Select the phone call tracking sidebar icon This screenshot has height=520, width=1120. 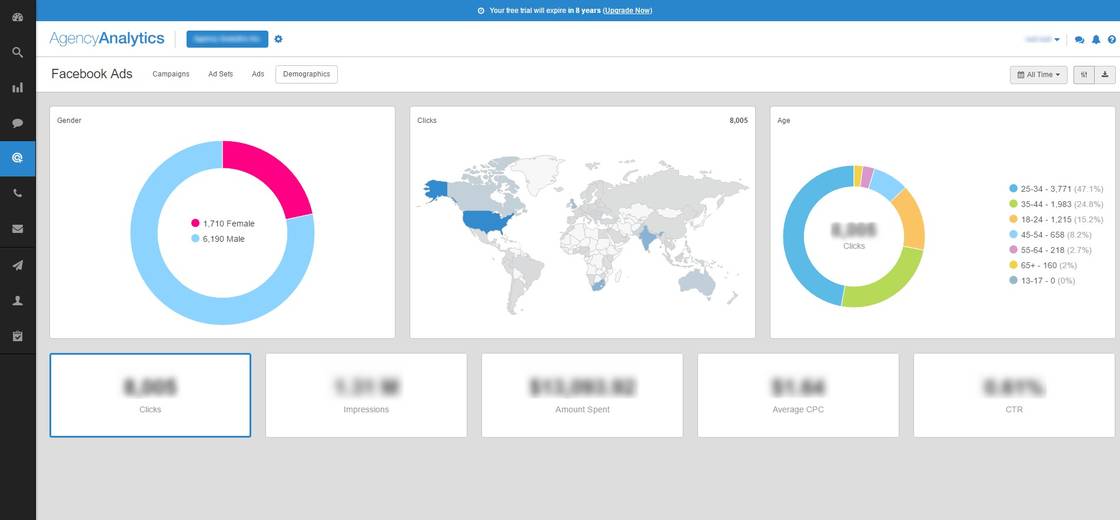(x=17, y=194)
